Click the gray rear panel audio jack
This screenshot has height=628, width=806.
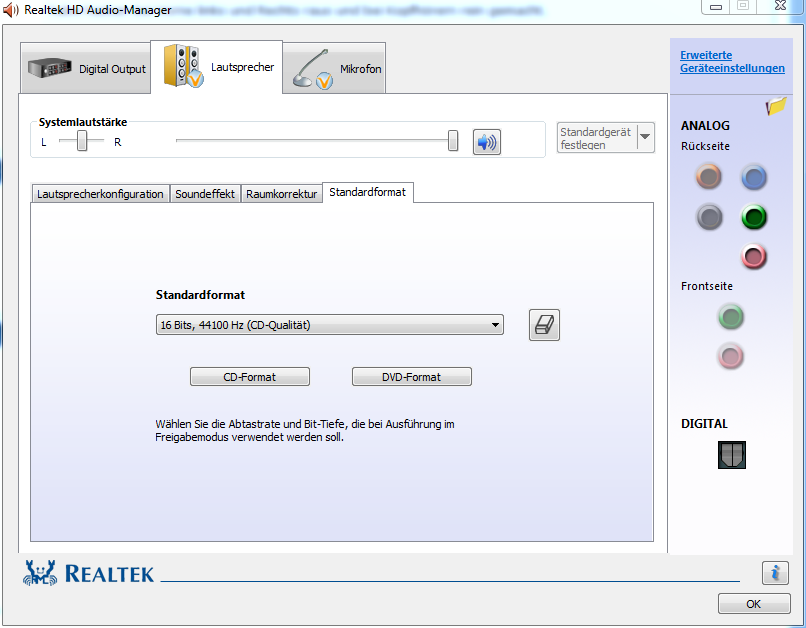[709, 217]
